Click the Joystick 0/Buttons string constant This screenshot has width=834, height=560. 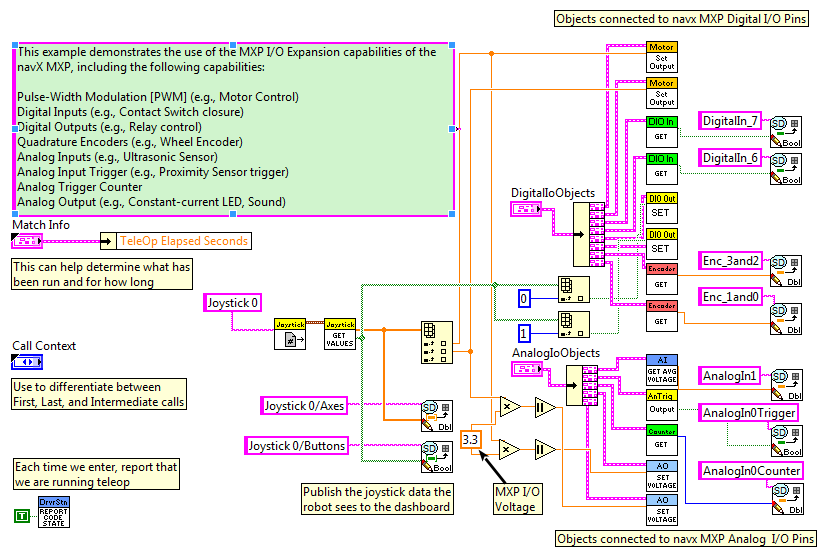297,446
